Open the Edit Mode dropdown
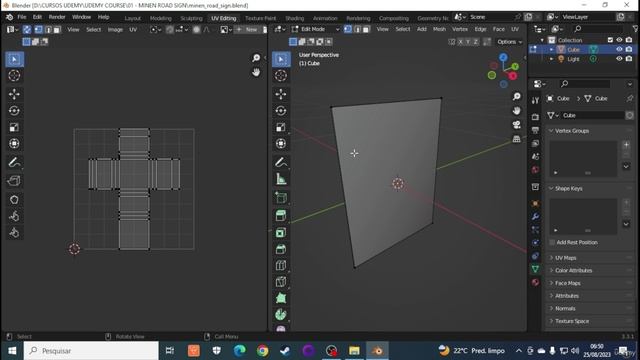 click(316, 29)
